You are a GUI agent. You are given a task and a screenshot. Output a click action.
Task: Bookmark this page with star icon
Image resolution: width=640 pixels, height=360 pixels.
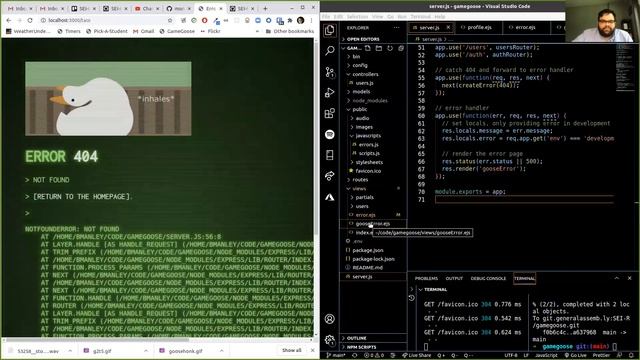click(x=170, y=20)
